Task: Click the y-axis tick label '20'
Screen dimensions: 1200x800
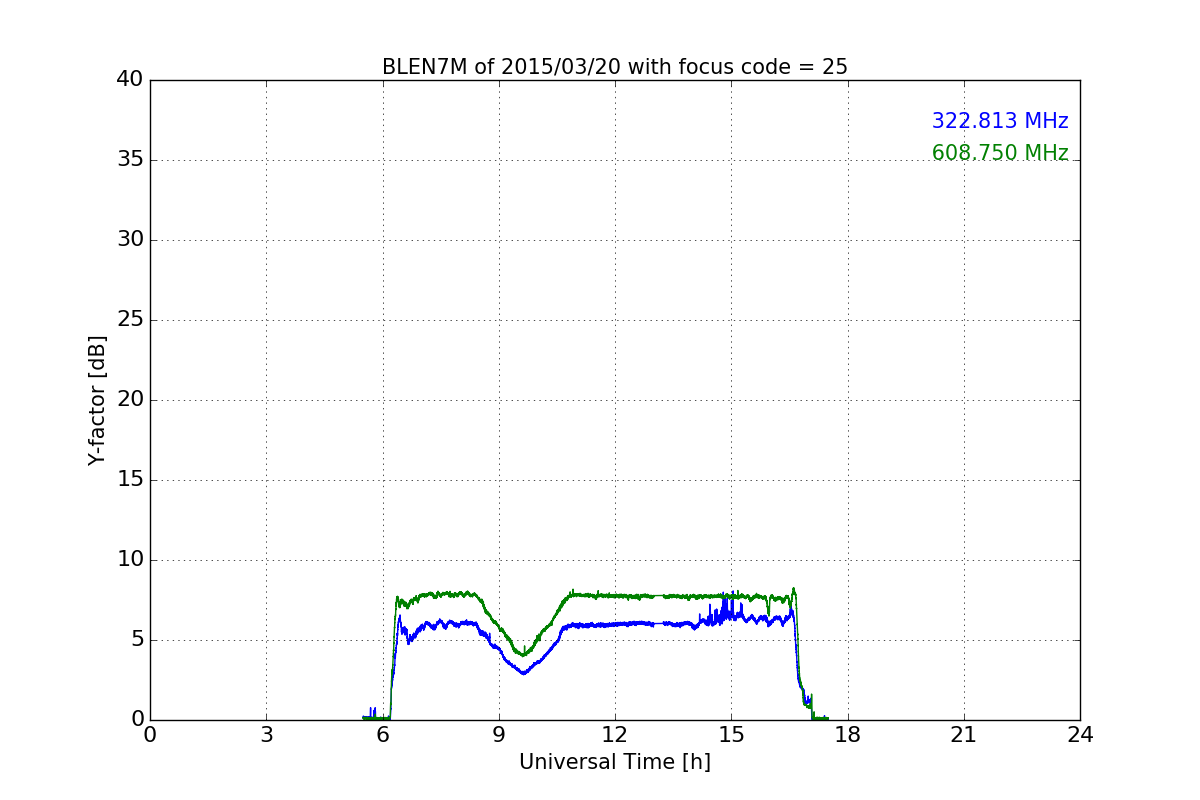Action: [130, 400]
